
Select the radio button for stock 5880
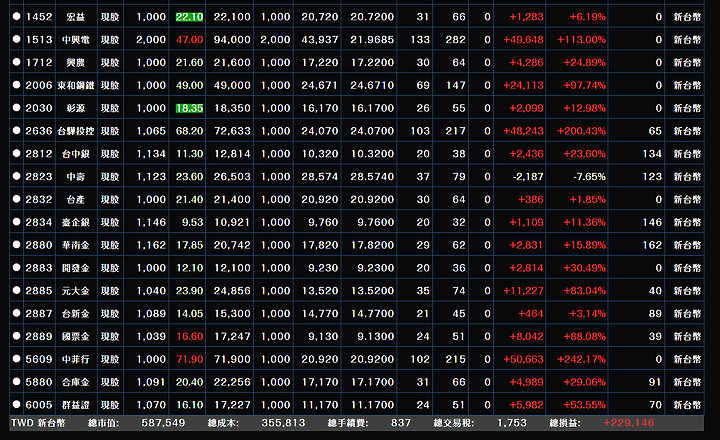tap(17, 381)
